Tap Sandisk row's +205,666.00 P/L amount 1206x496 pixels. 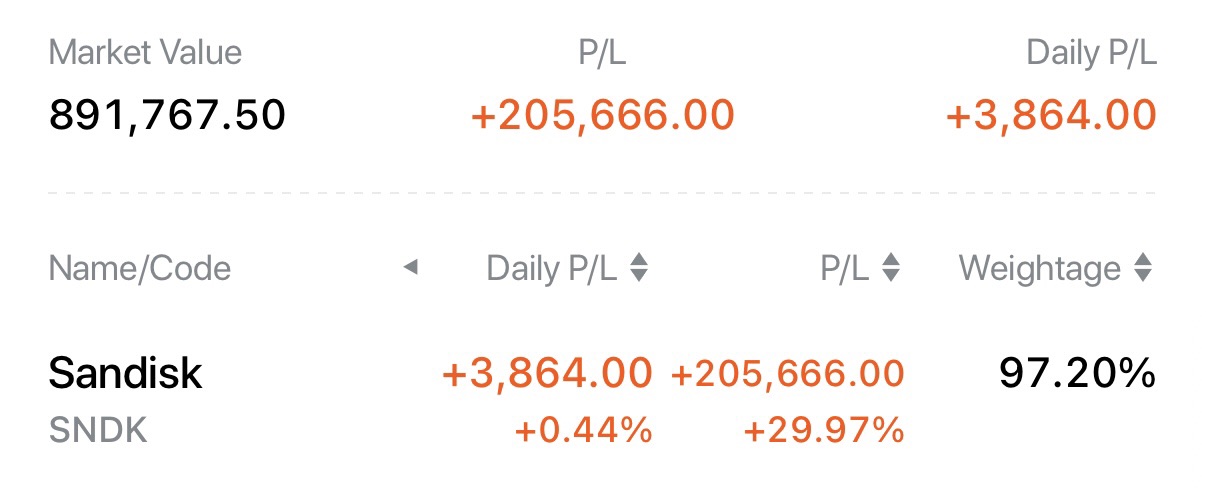coord(788,373)
